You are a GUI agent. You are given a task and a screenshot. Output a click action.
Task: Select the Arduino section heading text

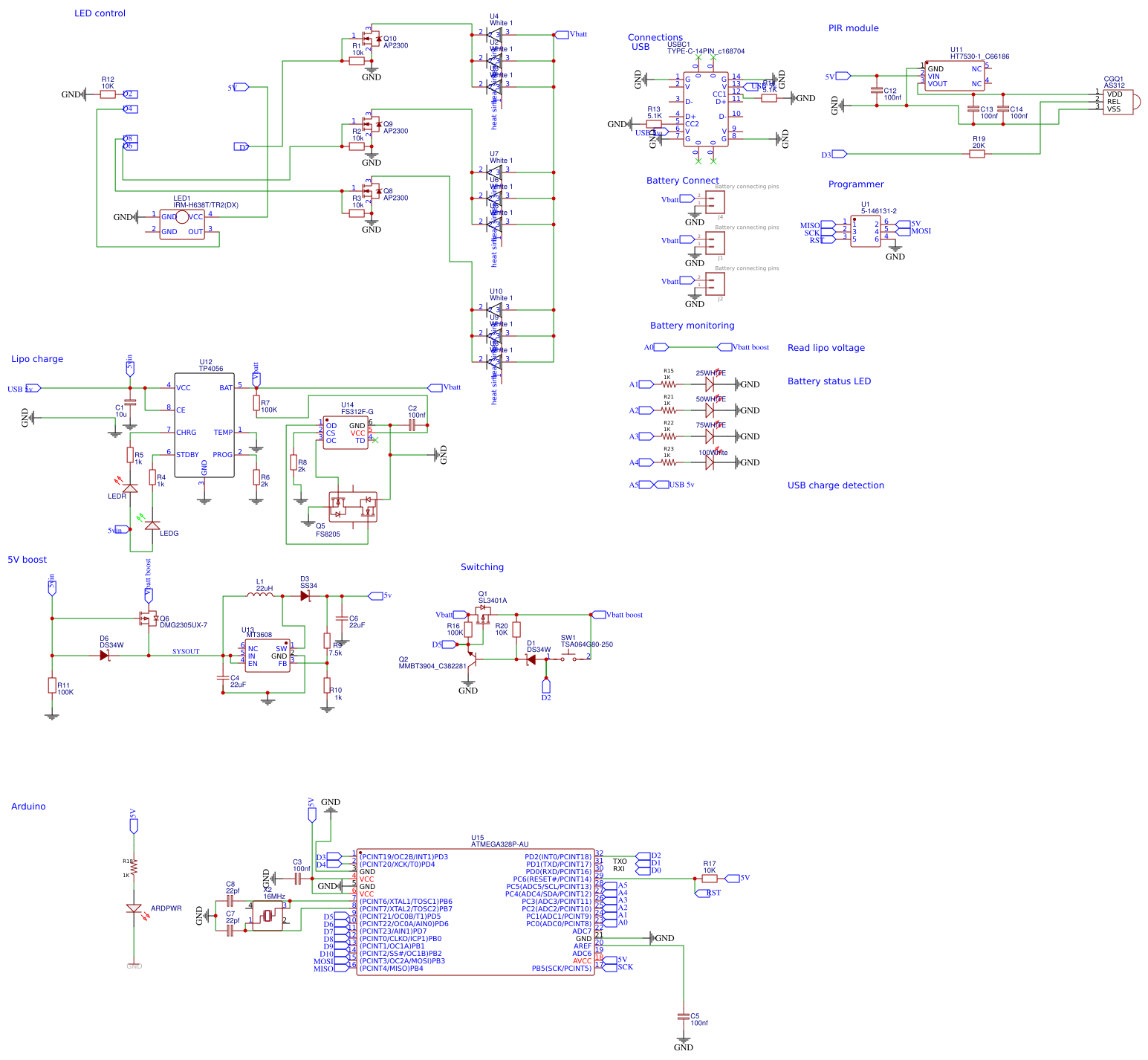pos(28,807)
